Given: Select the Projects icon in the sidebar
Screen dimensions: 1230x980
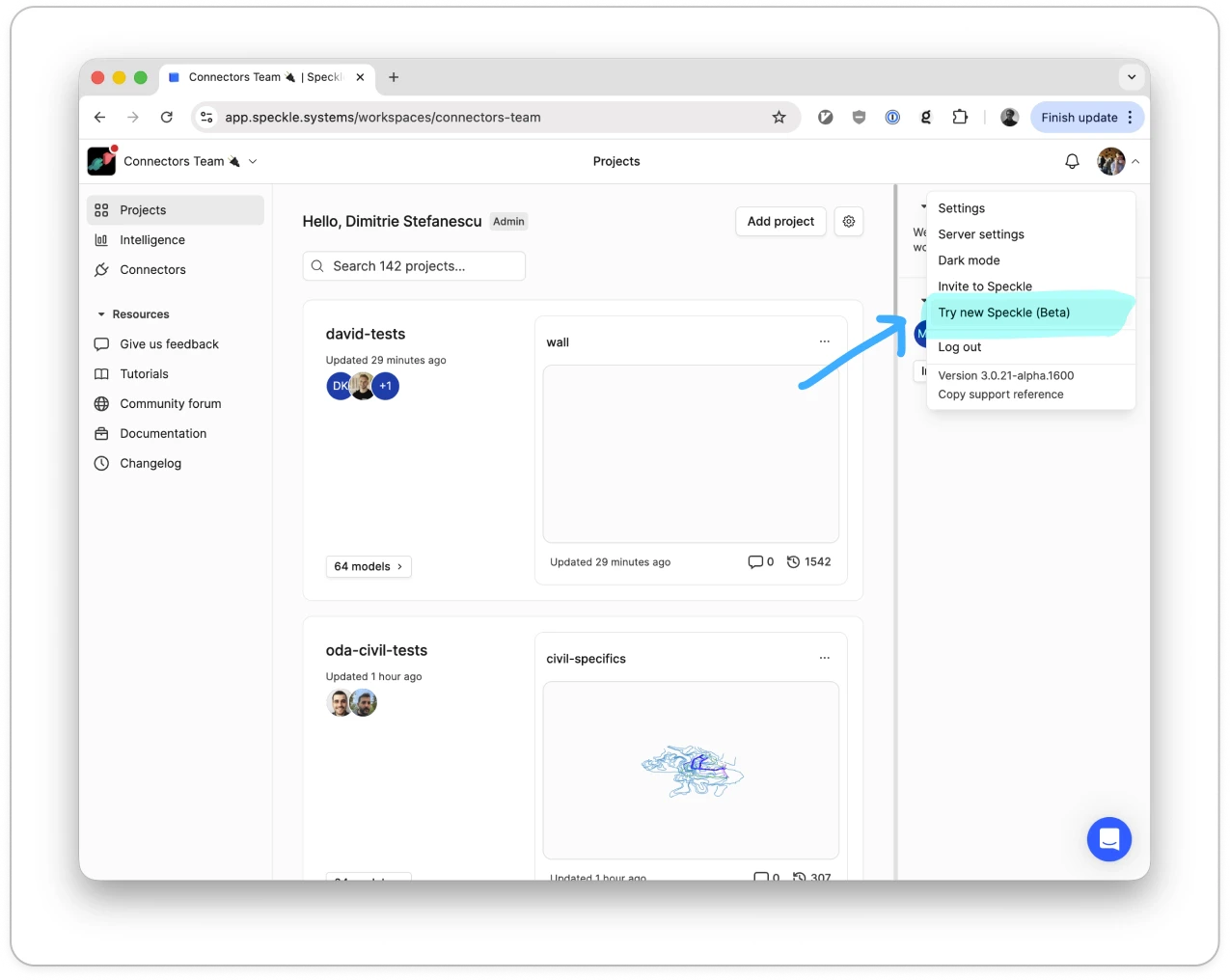Looking at the screenshot, I should (102, 209).
